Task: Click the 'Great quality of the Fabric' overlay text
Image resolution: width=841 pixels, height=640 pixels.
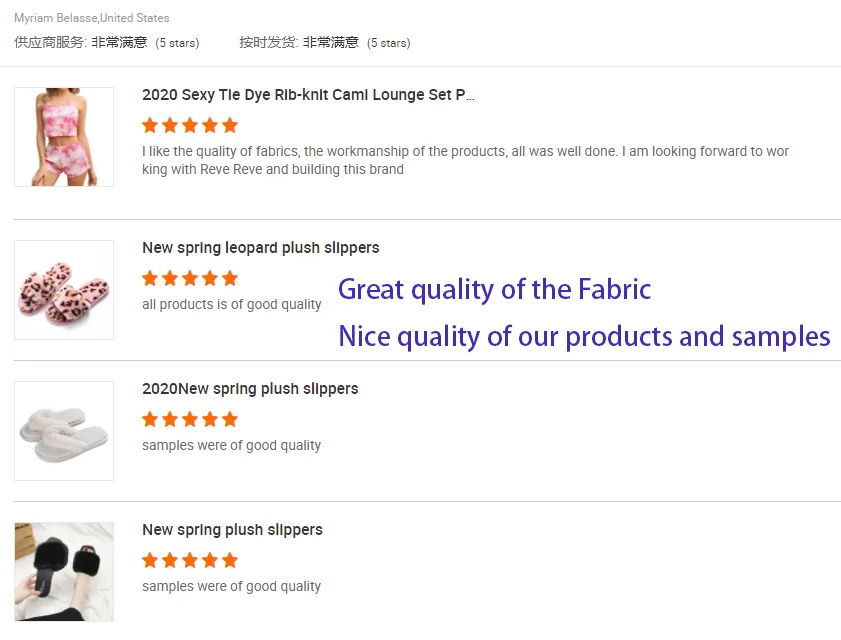Action: tap(494, 290)
